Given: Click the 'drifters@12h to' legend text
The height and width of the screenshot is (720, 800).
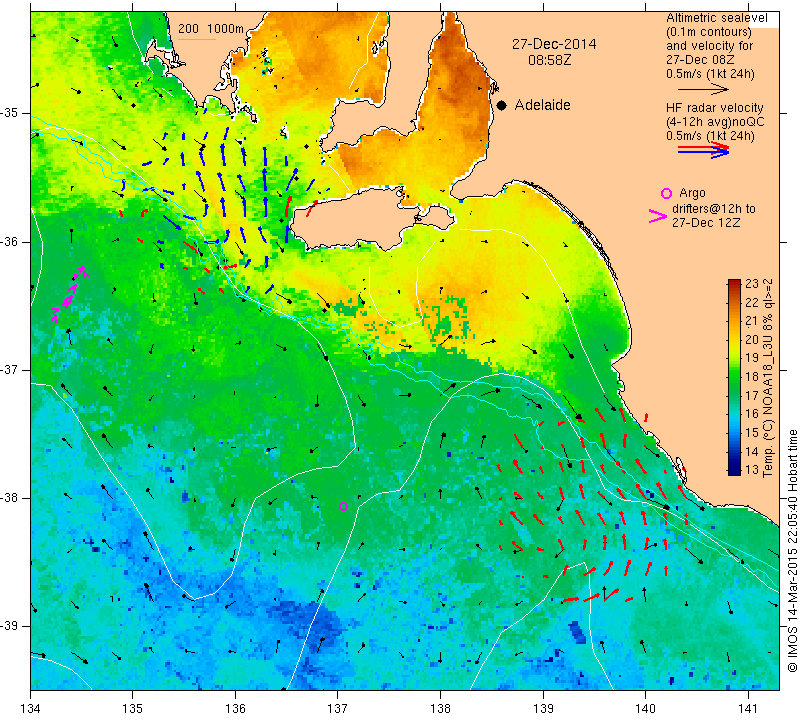Looking at the screenshot, I should tap(713, 209).
